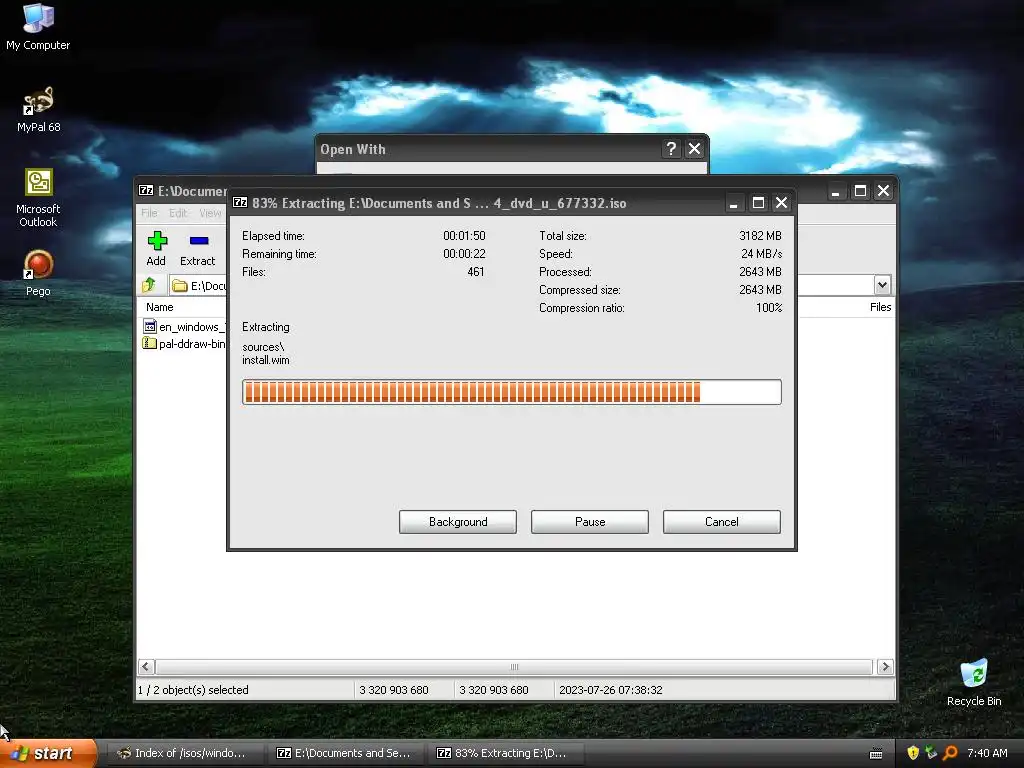The height and width of the screenshot is (768, 1024).
Task: Click the '1 / 2 object(s) selected' status text
Action: tap(193, 690)
